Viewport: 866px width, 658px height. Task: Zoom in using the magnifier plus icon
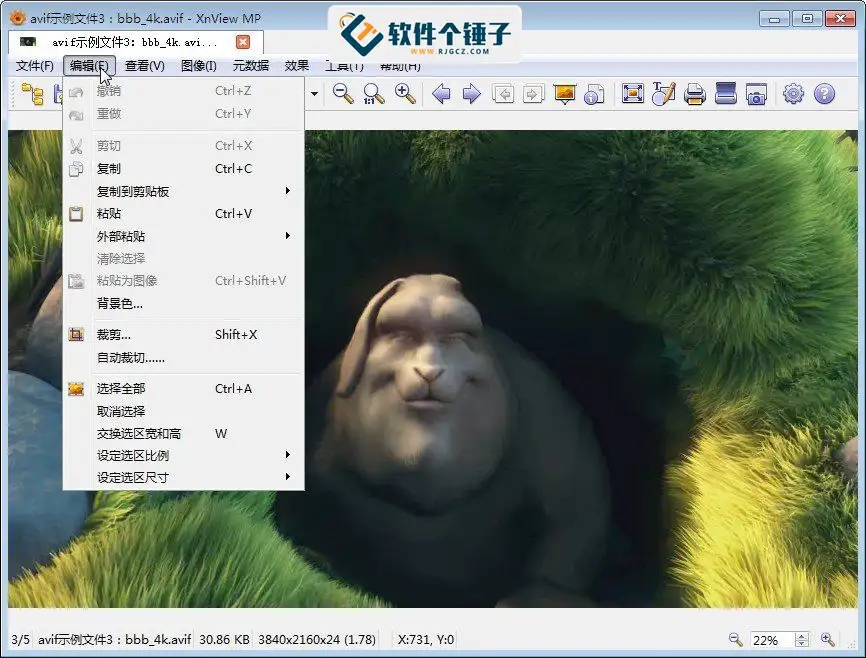pyautogui.click(x=401, y=93)
